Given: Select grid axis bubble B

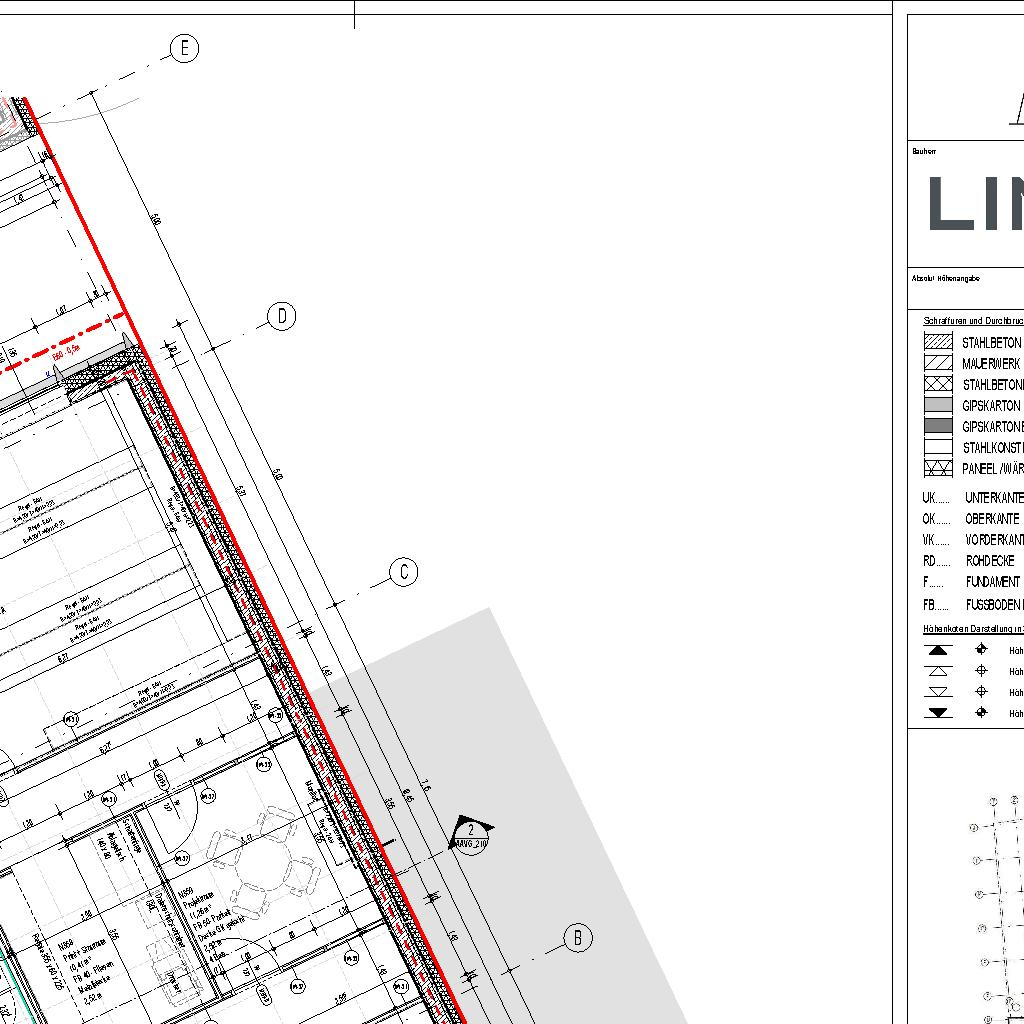Looking at the screenshot, I should click(x=577, y=938).
